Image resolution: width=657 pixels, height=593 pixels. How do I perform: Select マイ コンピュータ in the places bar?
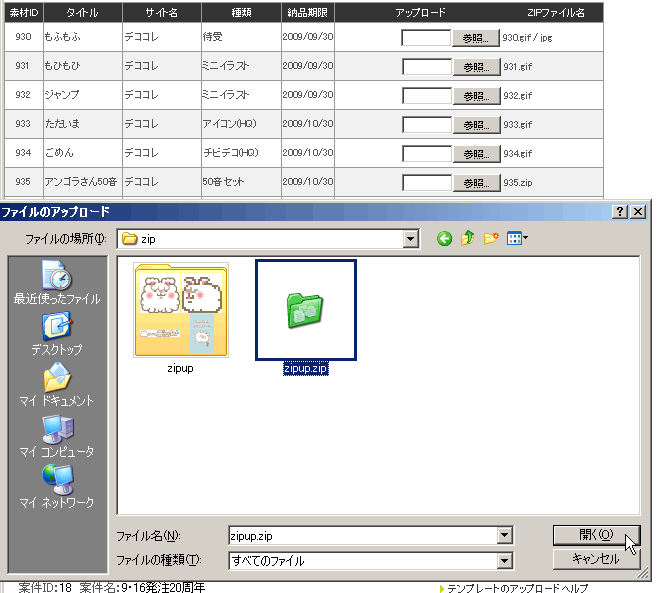56,436
